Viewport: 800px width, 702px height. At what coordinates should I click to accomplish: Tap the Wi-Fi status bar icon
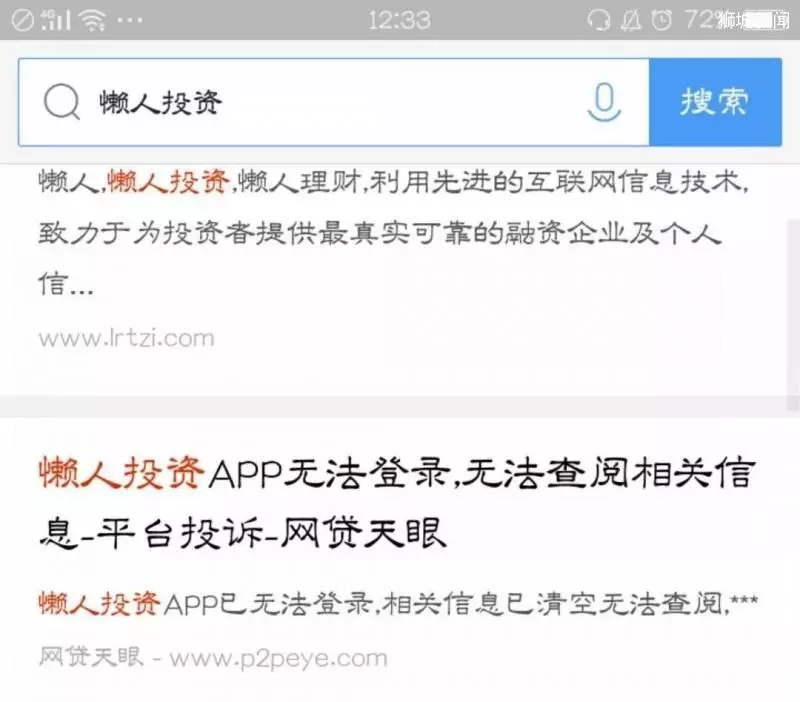[x=93, y=20]
